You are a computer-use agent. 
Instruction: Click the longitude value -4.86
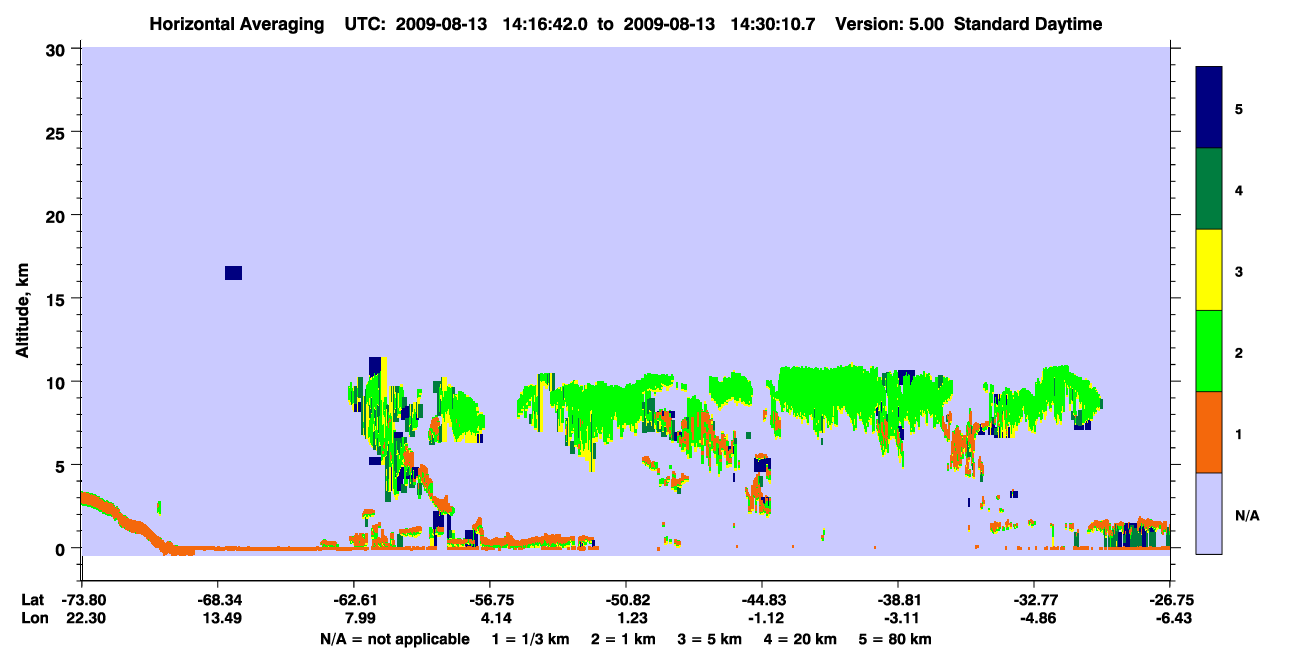click(x=1037, y=619)
